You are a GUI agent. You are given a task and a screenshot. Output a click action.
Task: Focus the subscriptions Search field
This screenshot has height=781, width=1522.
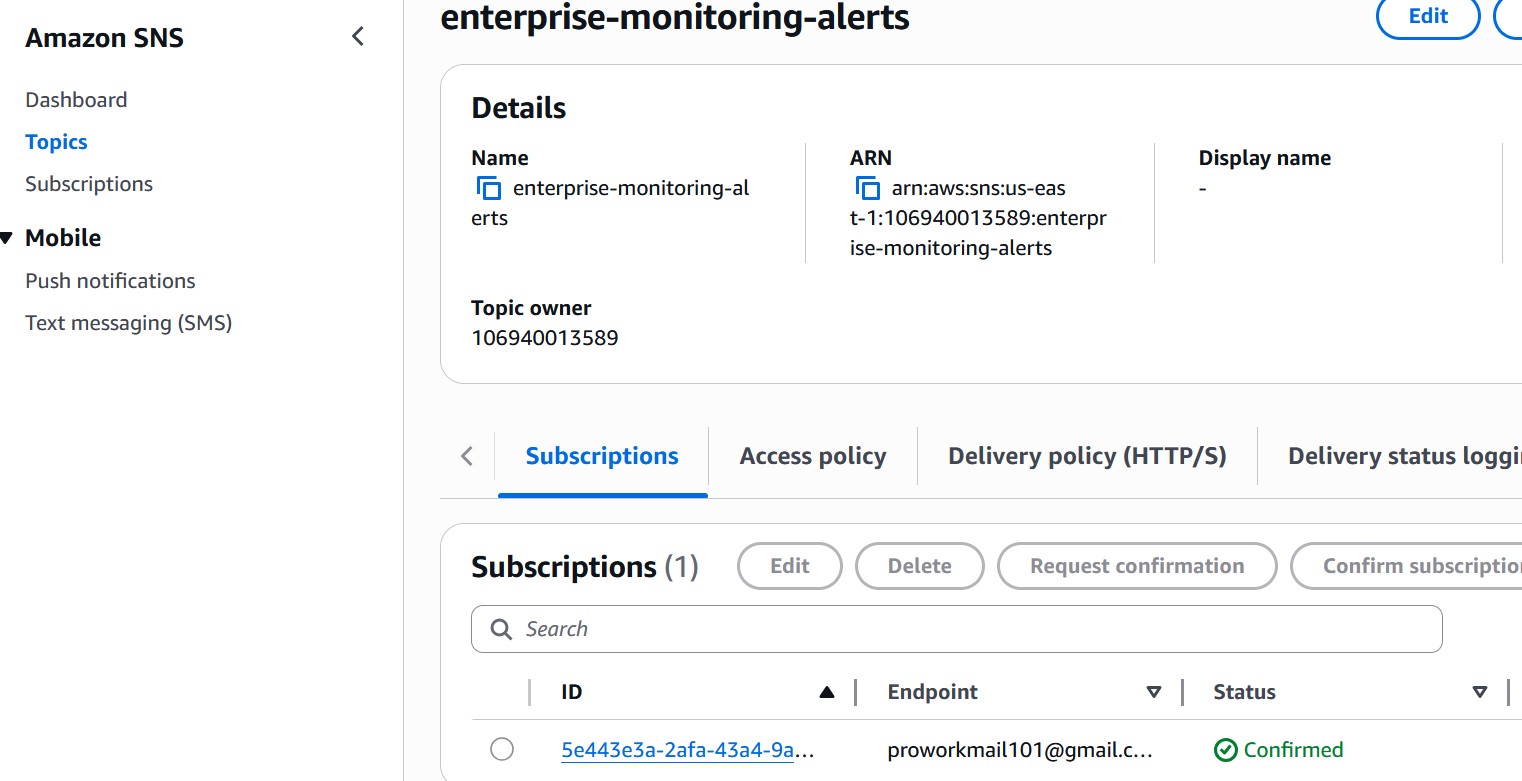coord(957,629)
